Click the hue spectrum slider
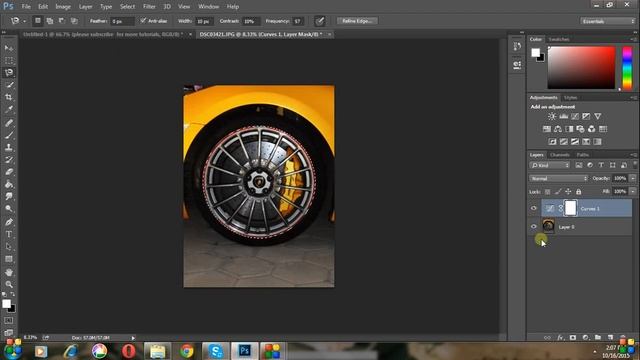 tap(627, 68)
